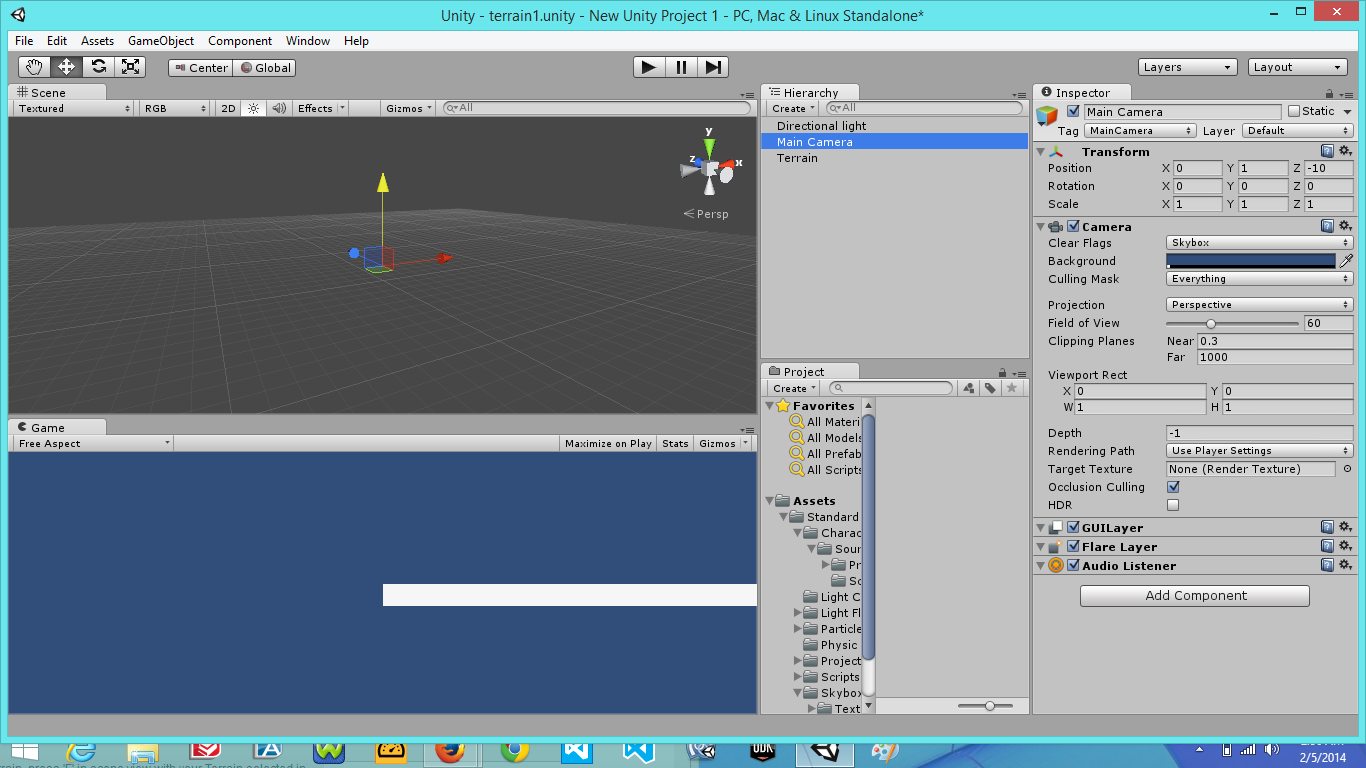Disable the GUILayer component checkbox
The height and width of the screenshot is (768, 1366).
click(x=1073, y=527)
